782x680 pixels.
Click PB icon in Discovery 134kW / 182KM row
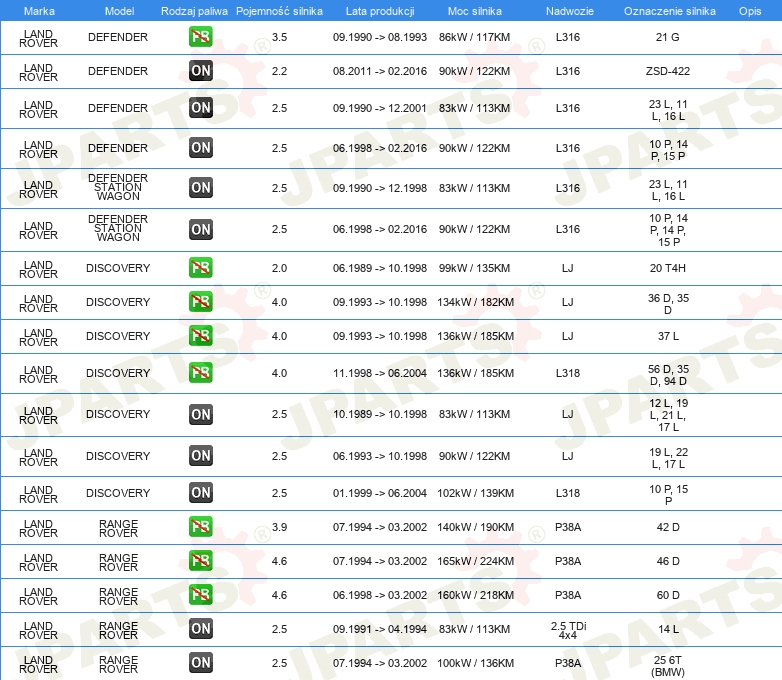pos(200,302)
